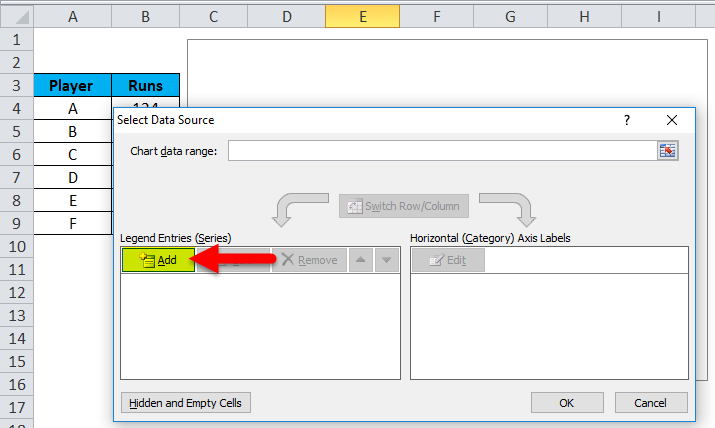Select row 8 header
Image resolution: width=715 pixels, height=428 pixels.
[17, 200]
